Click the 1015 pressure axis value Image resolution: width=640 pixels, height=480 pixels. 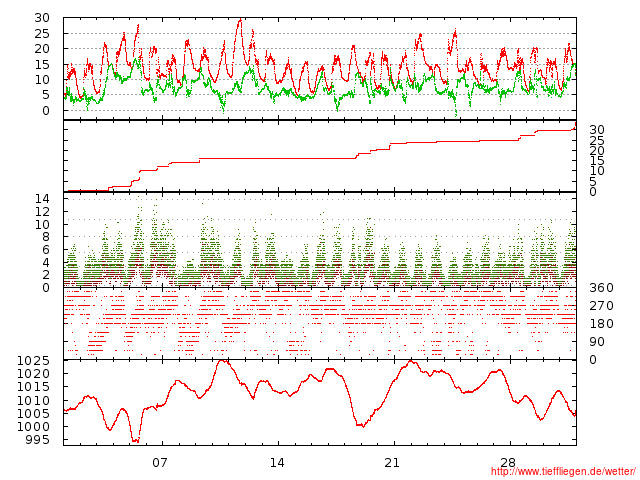(x=33, y=387)
